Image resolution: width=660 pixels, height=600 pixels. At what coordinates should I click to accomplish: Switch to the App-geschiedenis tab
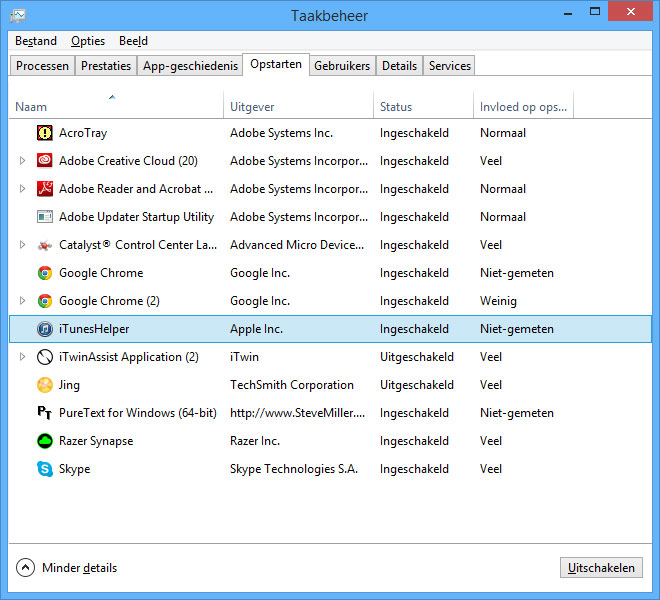(x=190, y=66)
